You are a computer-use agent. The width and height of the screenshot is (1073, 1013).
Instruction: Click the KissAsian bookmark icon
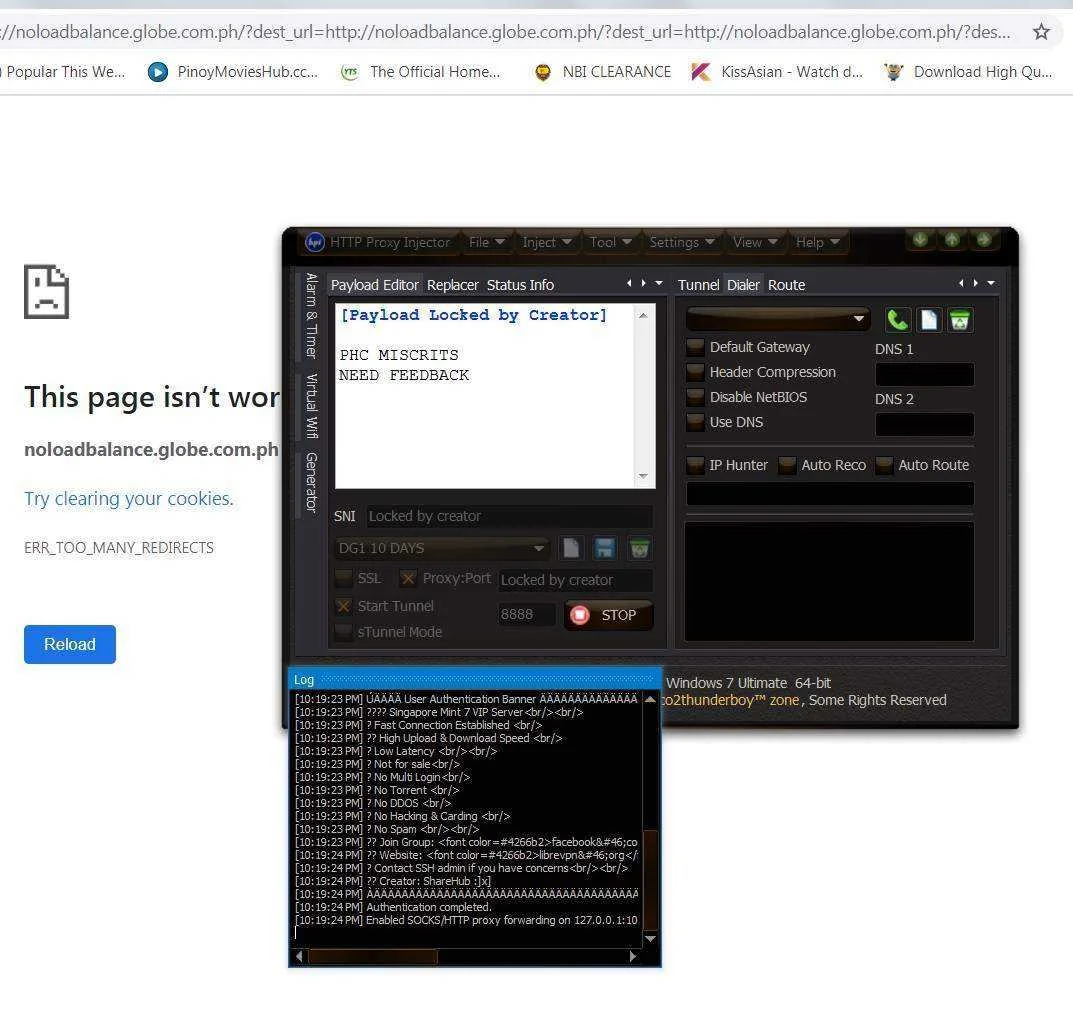(x=700, y=72)
